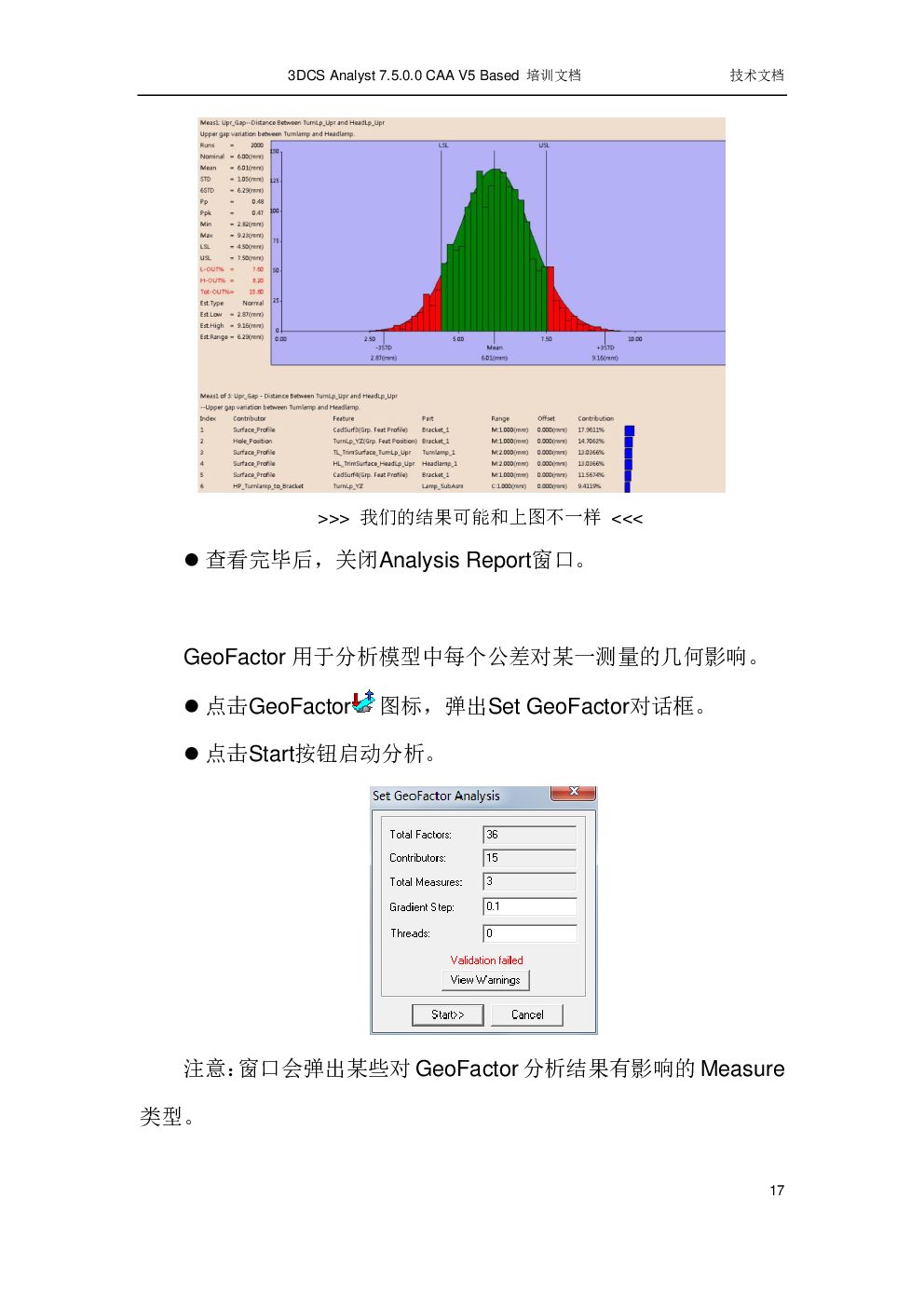
Task: Click the red L-OUT% statistic
Action: point(232,269)
